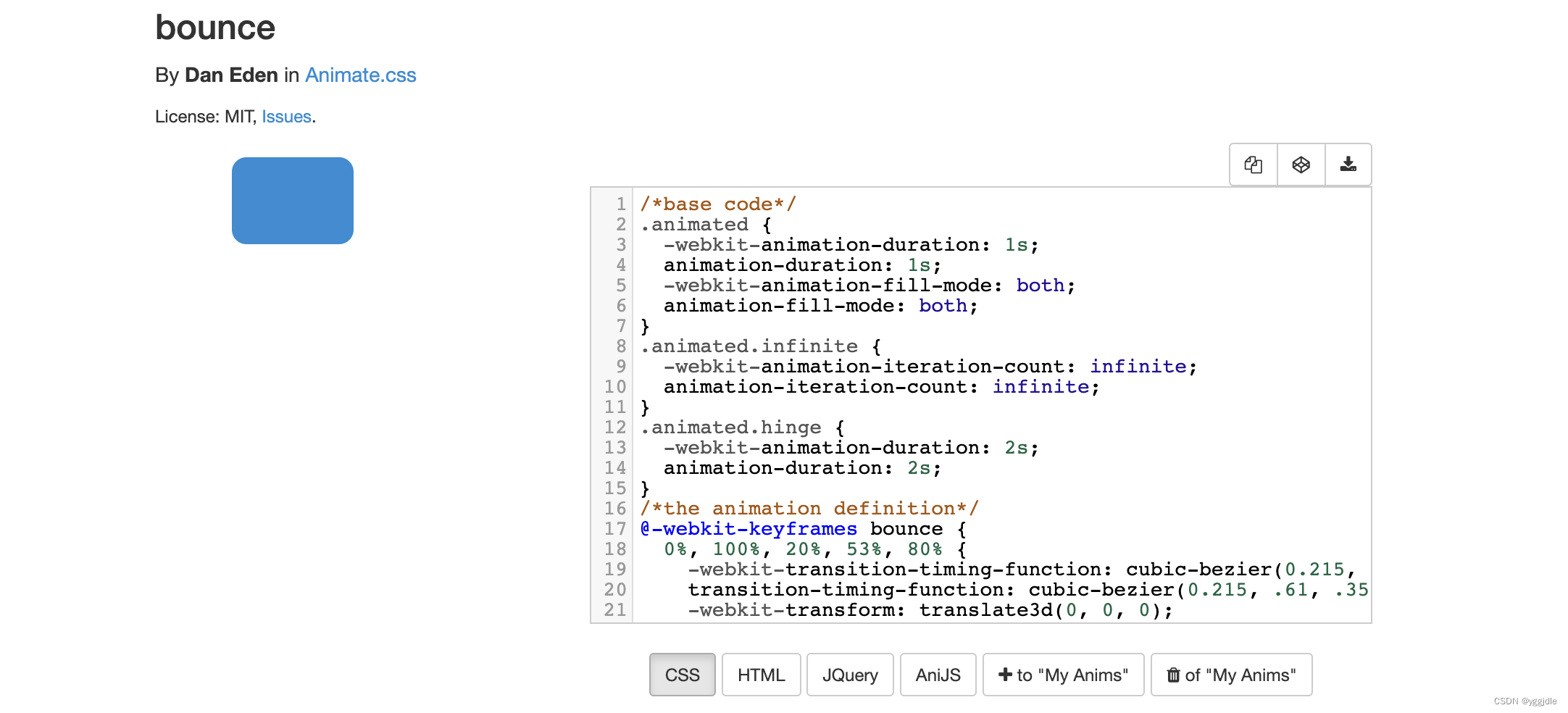
Task: Click the author name Dan Eden
Action: pos(231,75)
